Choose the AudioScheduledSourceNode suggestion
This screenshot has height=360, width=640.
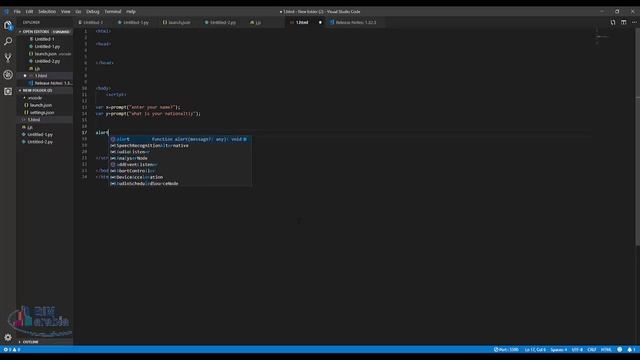180,183
